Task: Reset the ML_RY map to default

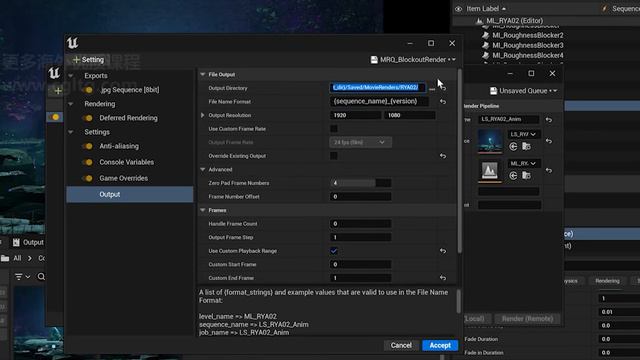Action: pyautogui.click(x=549, y=171)
